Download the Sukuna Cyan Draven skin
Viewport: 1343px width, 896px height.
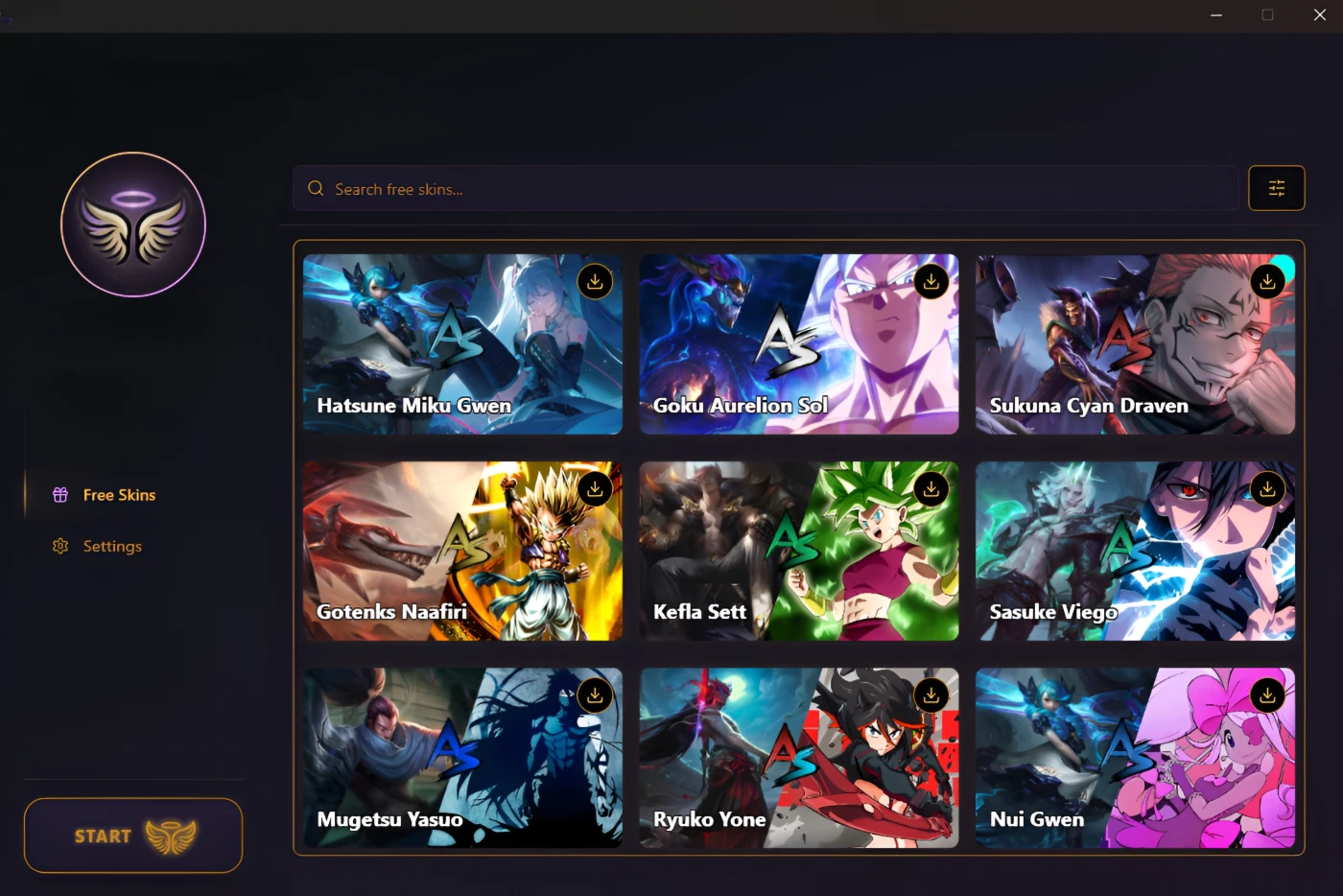tap(1267, 282)
